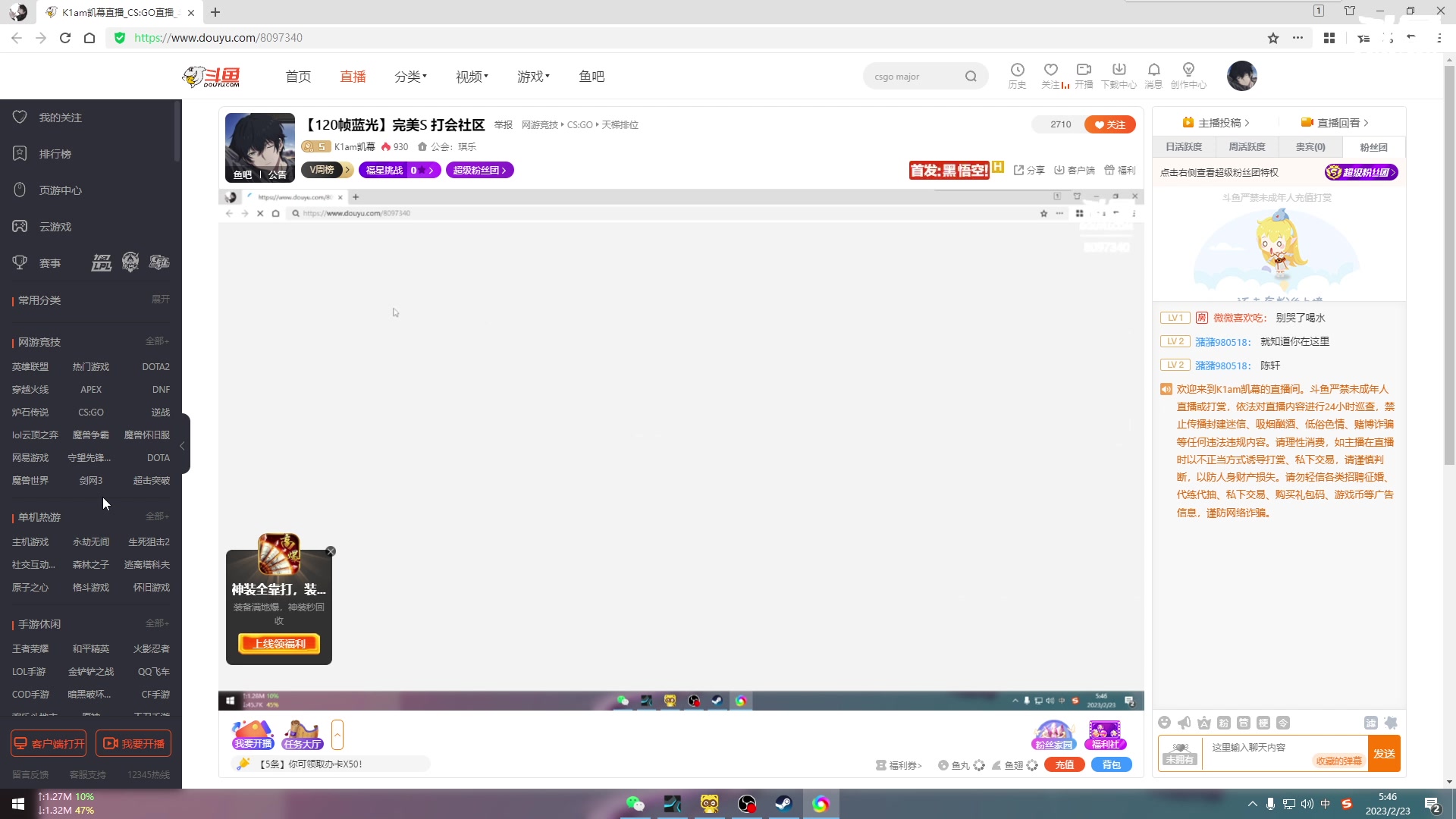This screenshot has width=1456, height=819.
Task: Open the 历史 history clock icon
Action: (1017, 76)
